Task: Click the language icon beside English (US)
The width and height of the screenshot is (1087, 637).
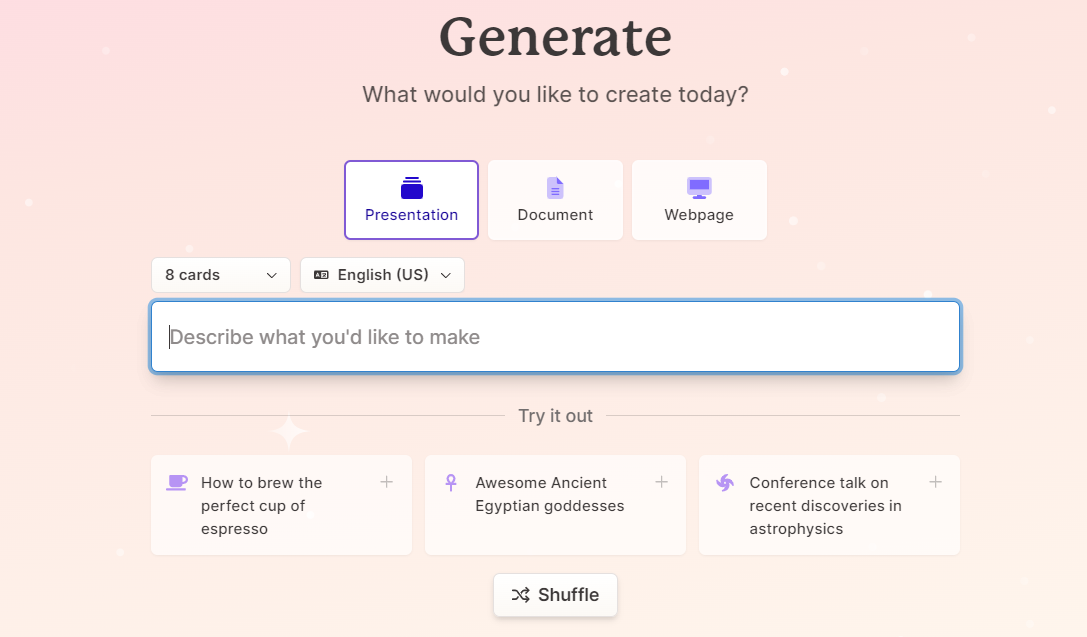Action: click(321, 275)
